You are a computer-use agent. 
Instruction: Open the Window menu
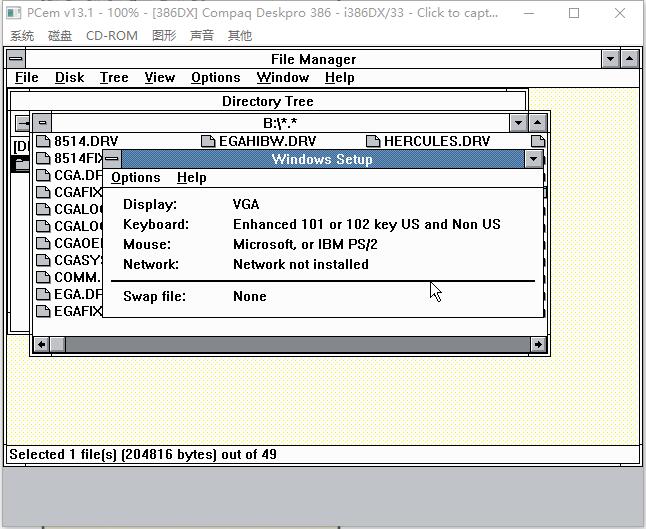click(283, 77)
